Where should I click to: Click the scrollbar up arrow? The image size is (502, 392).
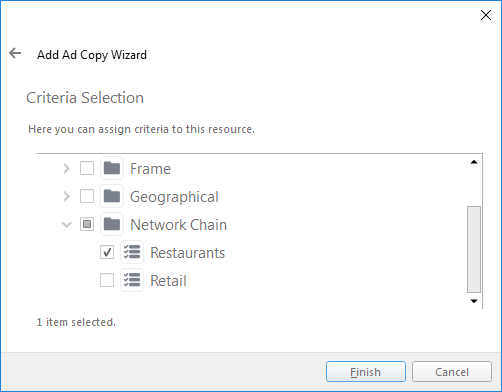pos(474,162)
